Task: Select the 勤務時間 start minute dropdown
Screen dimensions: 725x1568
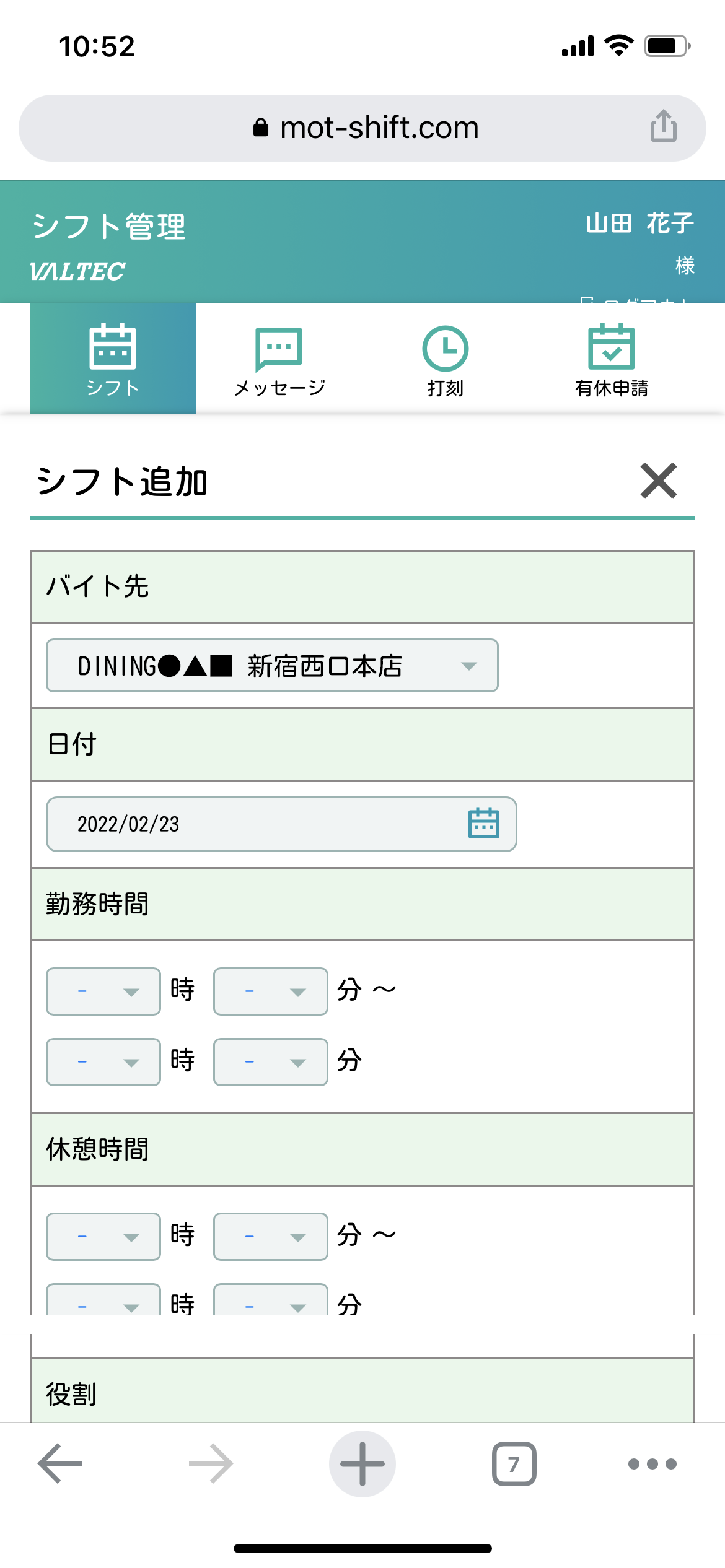Action: (270, 991)
